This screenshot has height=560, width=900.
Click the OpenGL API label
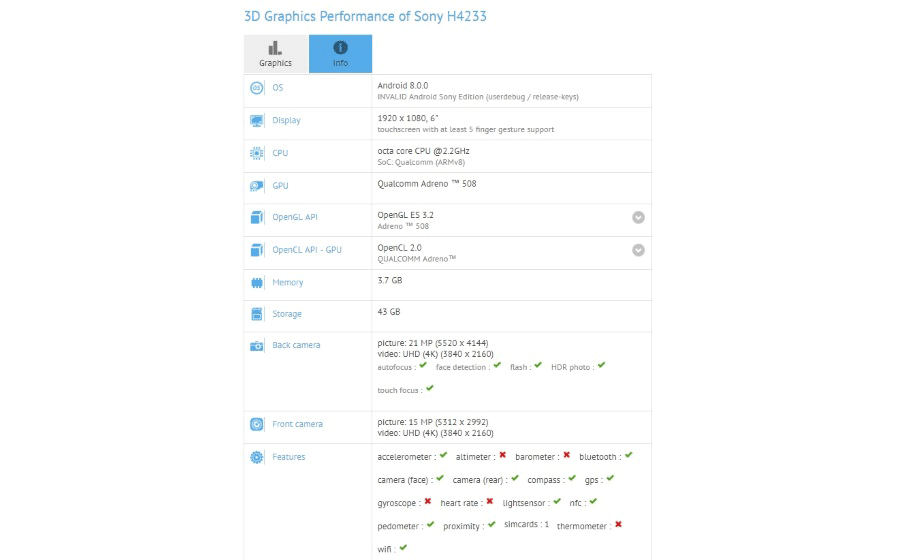click(x=295, y=217)
